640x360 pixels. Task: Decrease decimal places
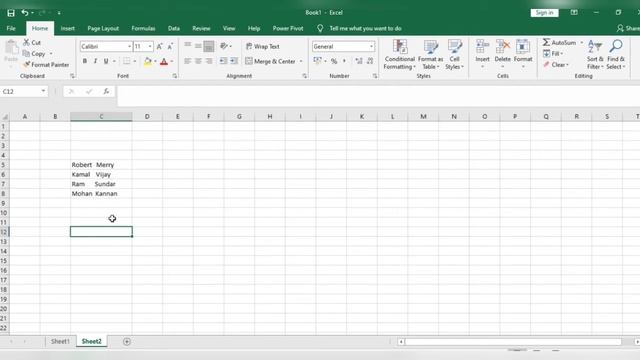coord(370,61)
